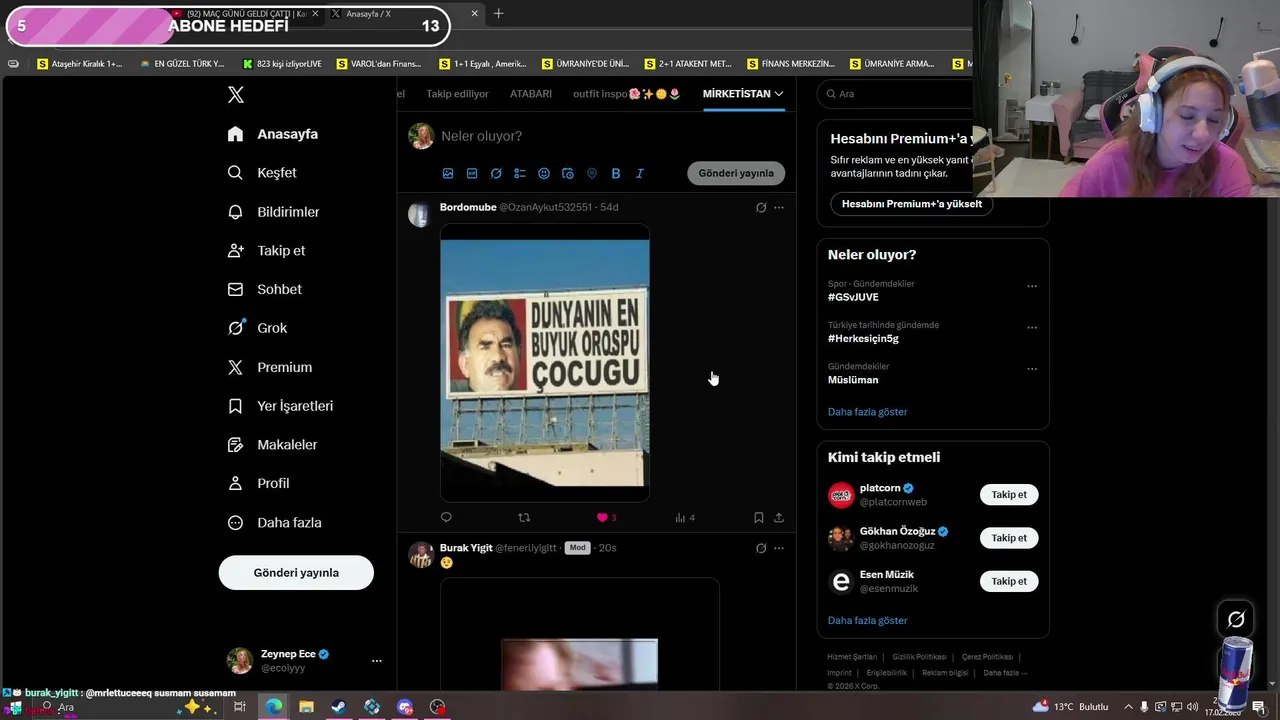Open options for the #Herkesiçin5g trend
The width and height of the screenshot is (1280, 720).
pos(1032,327)
